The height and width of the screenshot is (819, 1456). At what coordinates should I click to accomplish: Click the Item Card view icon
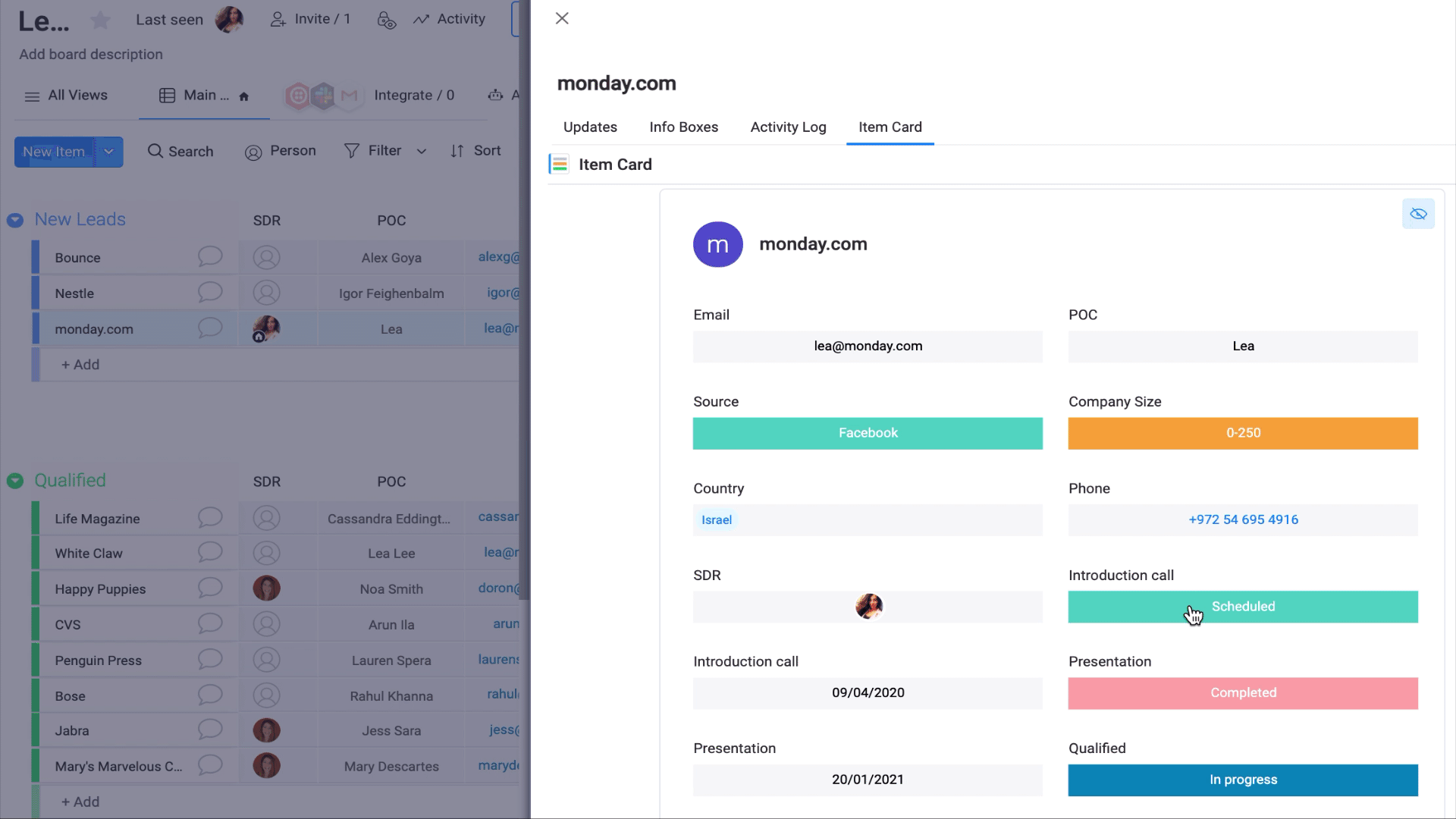click(560, 165)
